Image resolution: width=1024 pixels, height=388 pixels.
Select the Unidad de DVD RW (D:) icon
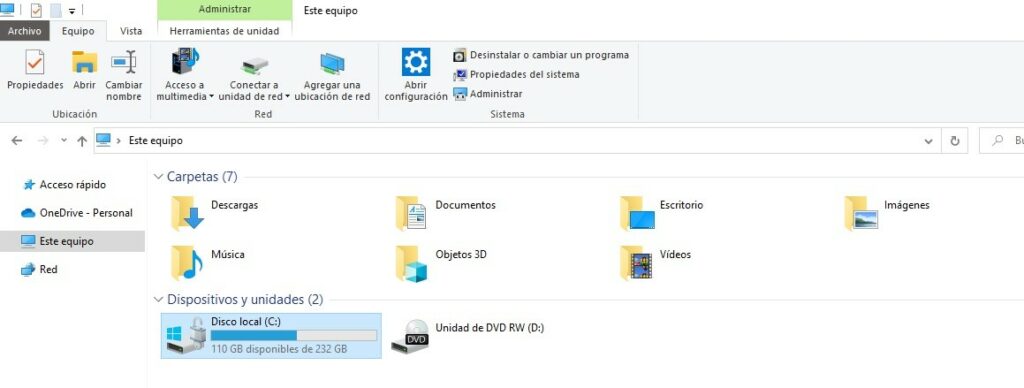tap(410, 336)
